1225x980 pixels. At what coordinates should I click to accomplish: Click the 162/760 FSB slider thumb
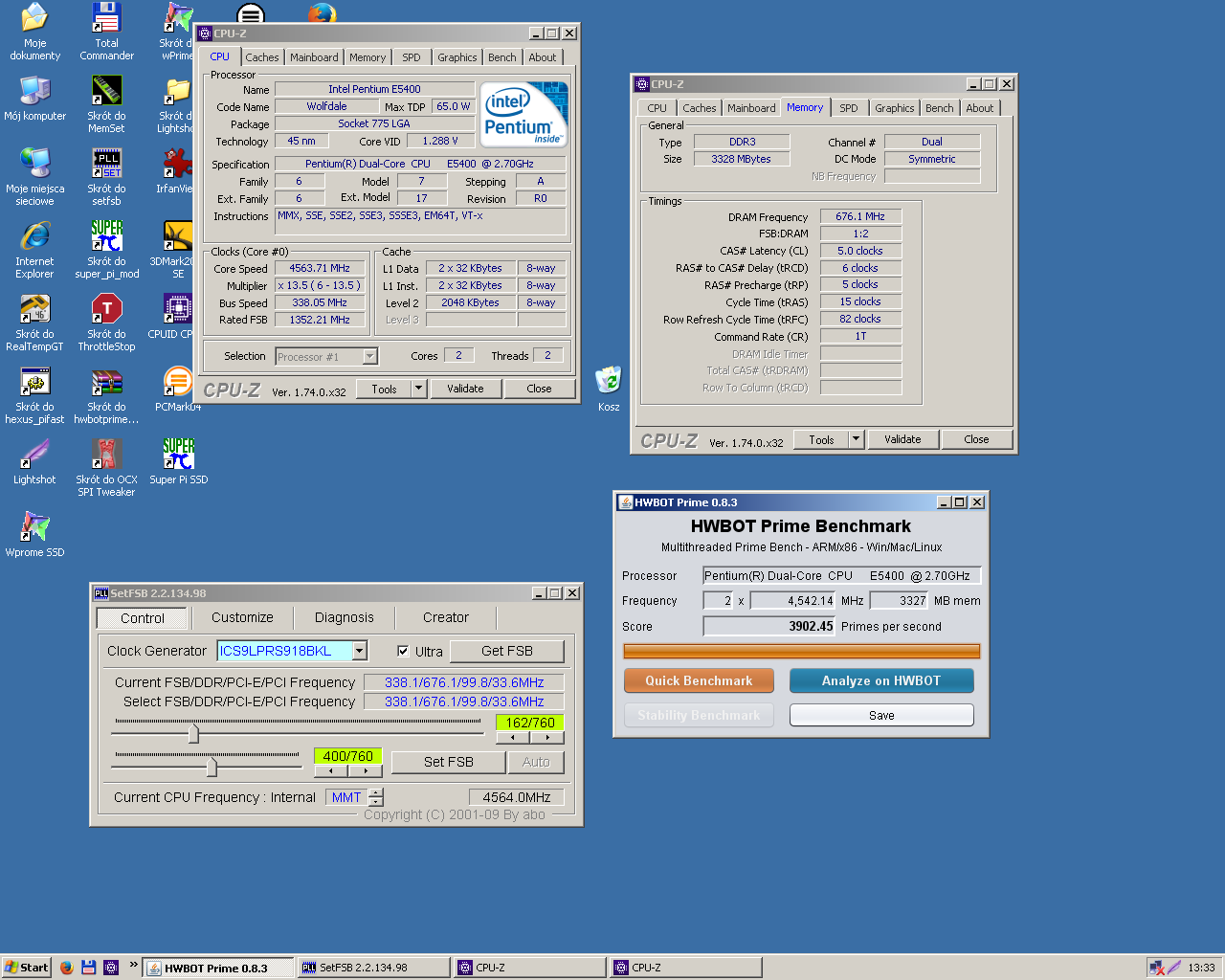point(194,734)
